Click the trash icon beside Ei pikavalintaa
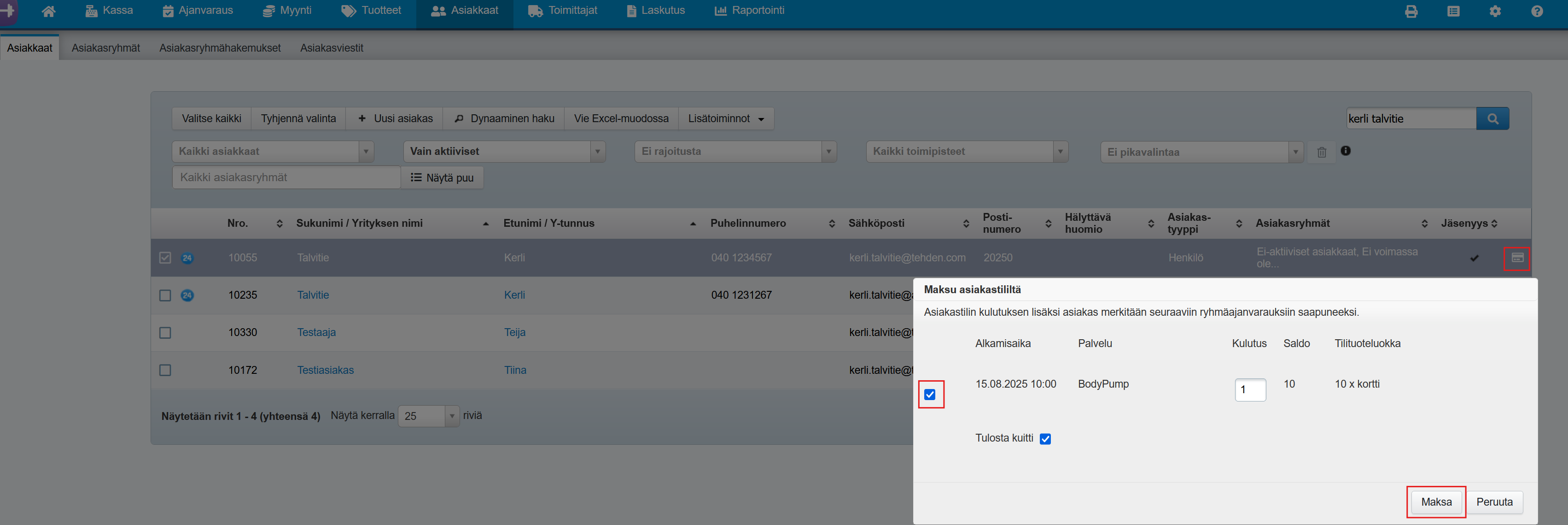This screenshot has height=525, width=1568. (1322, 152)
